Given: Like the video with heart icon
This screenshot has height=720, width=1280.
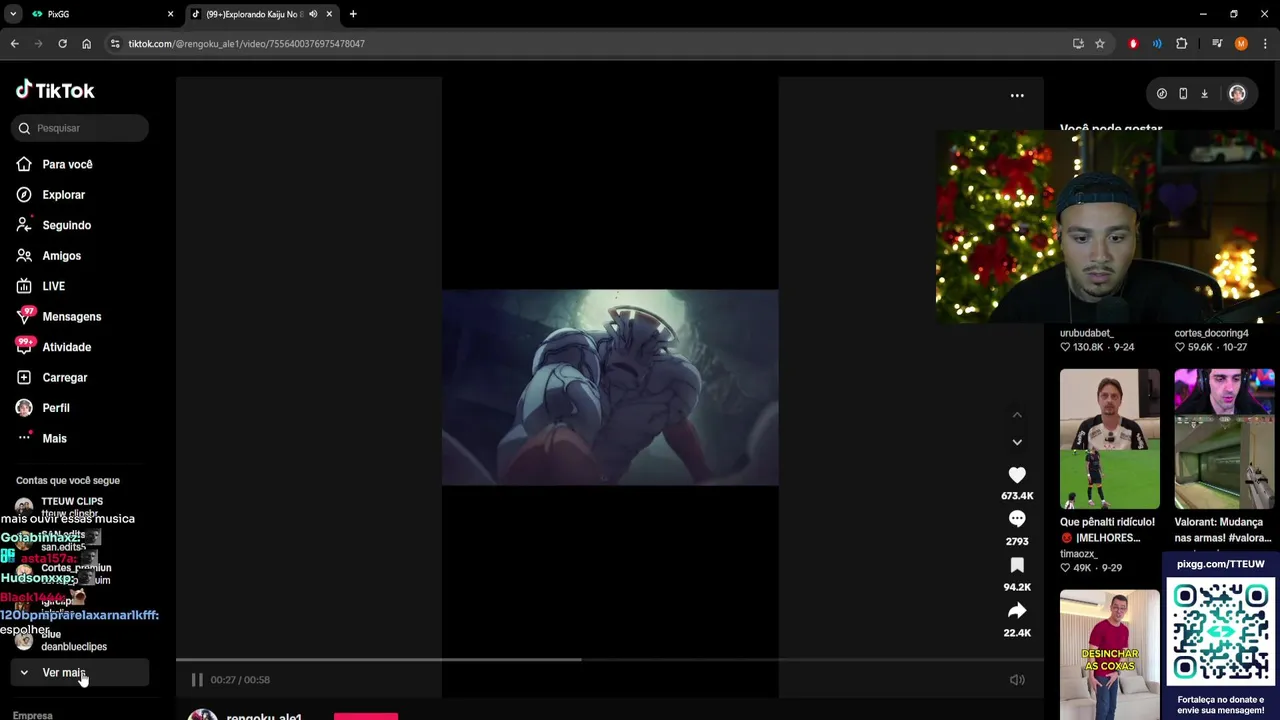Looking at the screenshot, I should point(1017,475).
